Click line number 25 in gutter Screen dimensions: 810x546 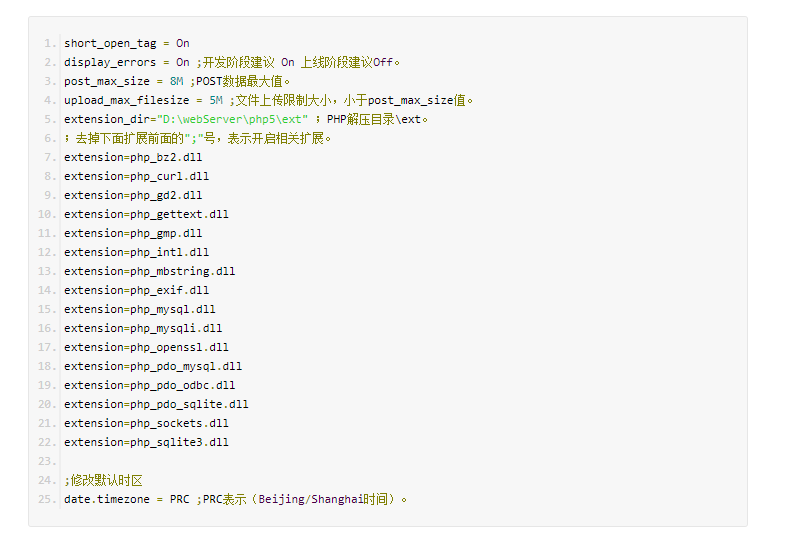click(48, 499)
